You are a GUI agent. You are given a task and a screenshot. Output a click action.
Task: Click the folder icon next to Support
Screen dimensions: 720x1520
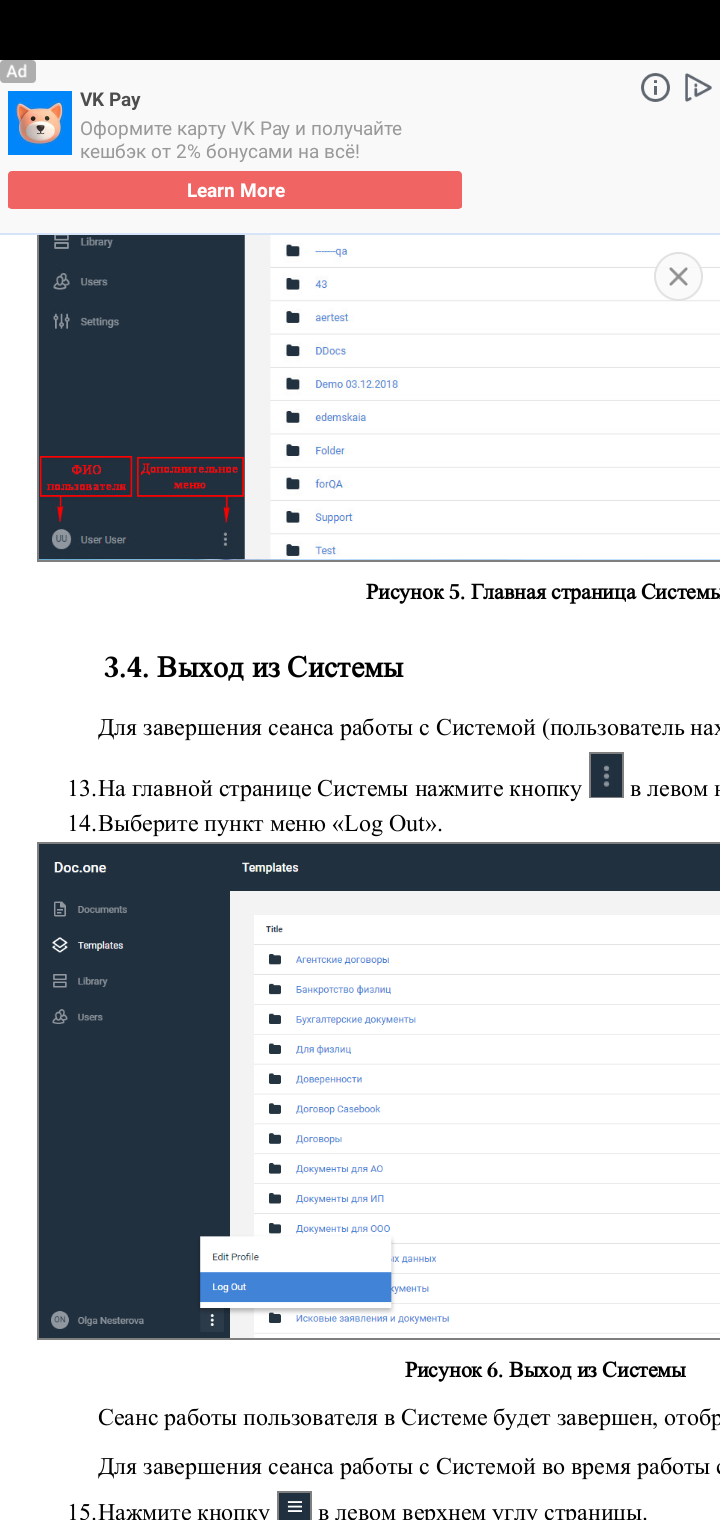(x=293, y=517)
